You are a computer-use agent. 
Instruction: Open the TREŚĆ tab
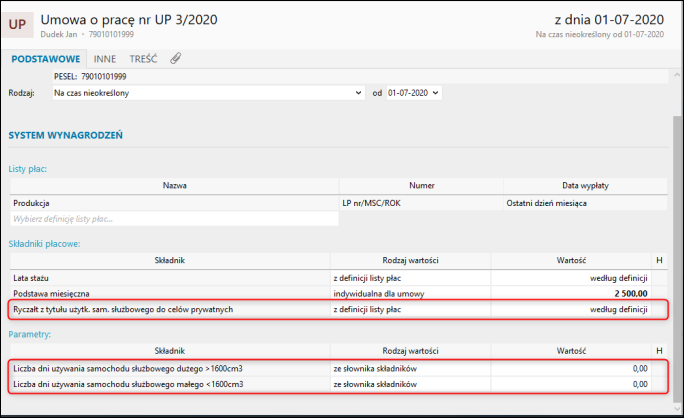pos(143,59)
